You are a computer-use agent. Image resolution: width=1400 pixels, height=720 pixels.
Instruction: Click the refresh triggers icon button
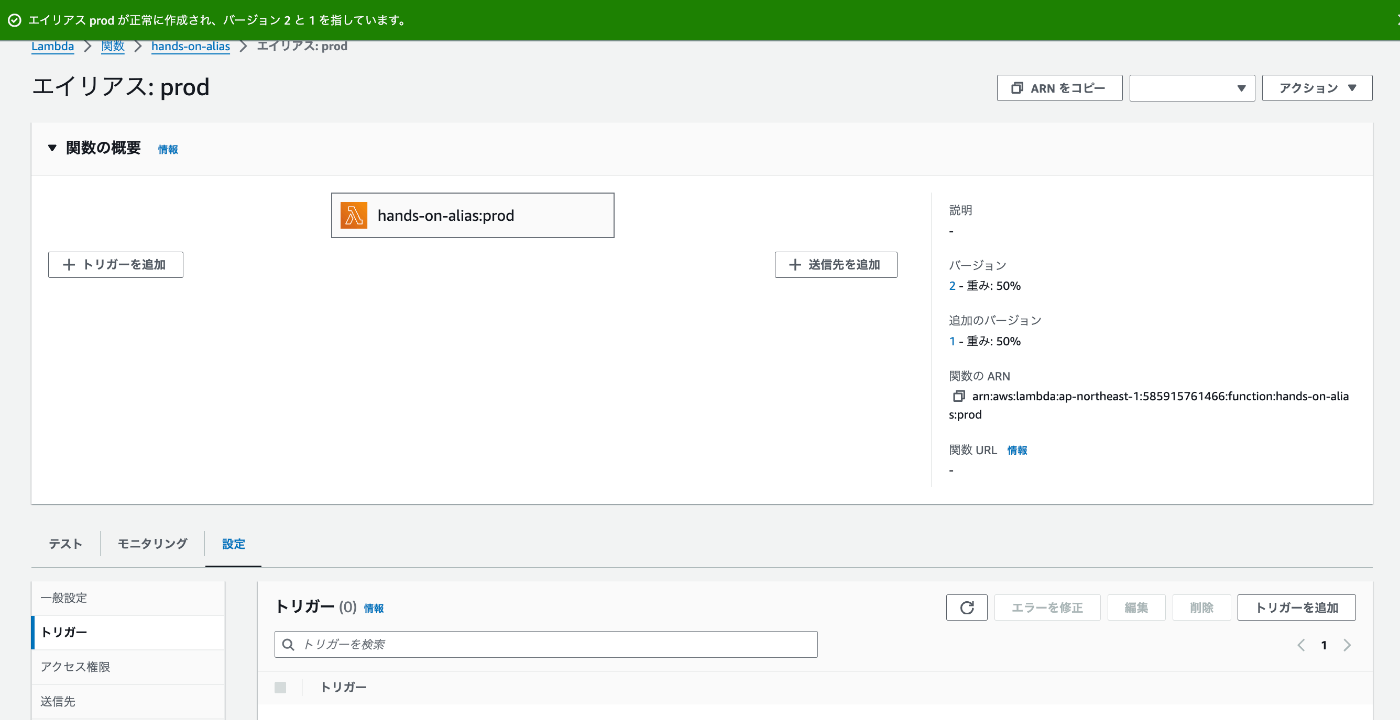(x=967, y=607)
